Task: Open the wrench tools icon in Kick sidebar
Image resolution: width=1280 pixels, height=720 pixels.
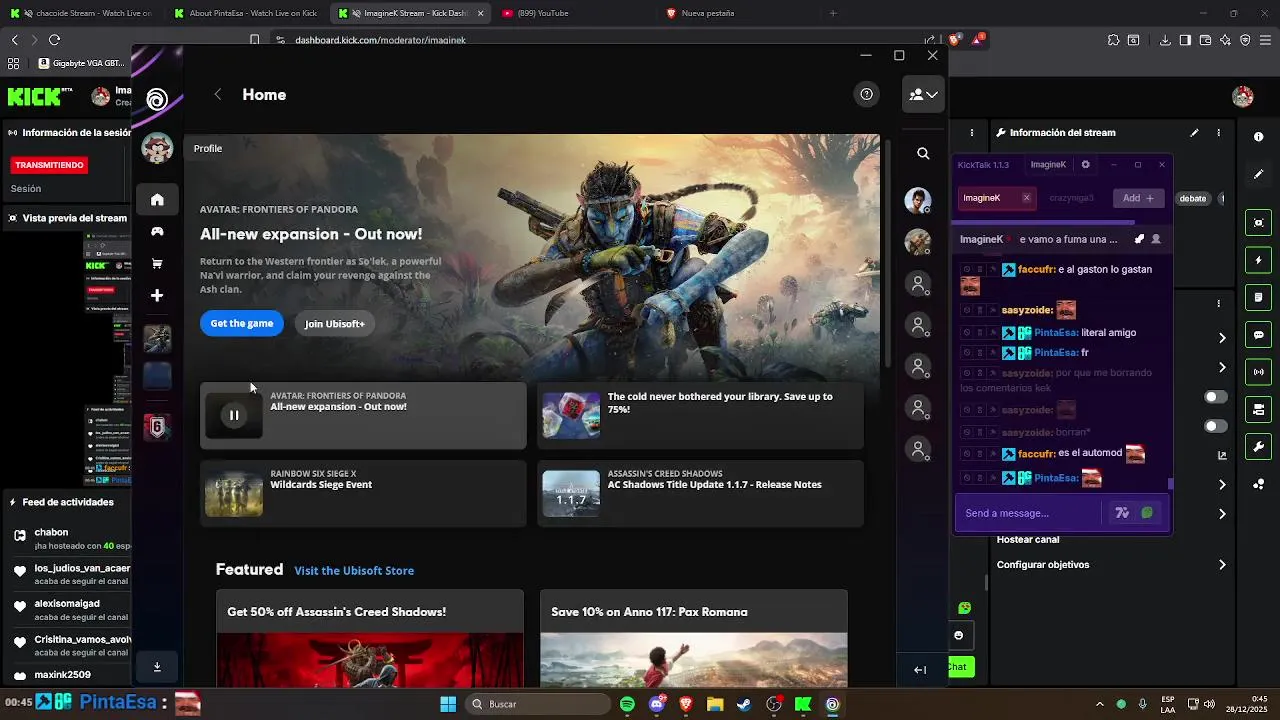Action: point(1259,446)
